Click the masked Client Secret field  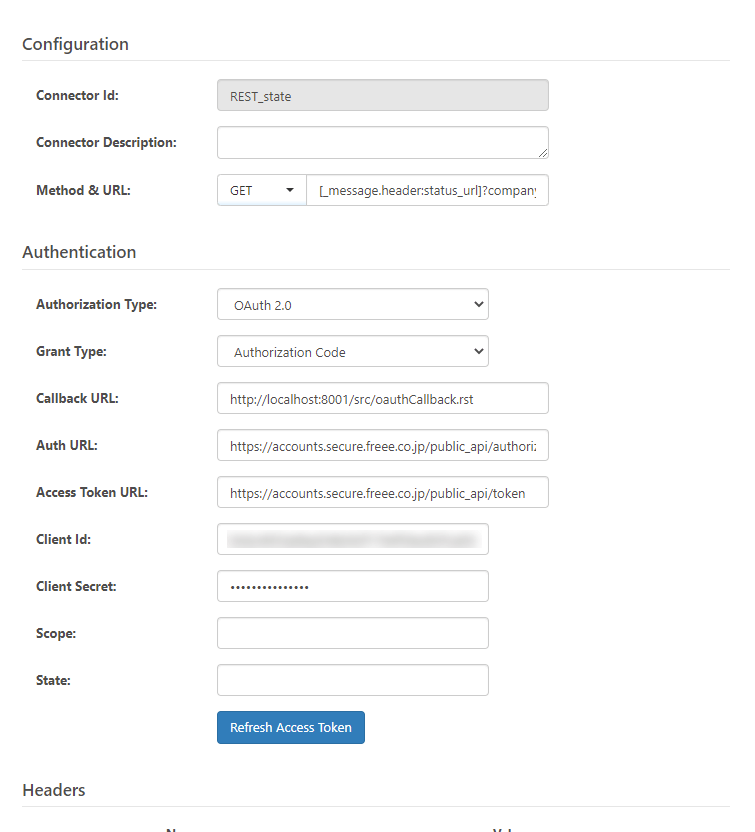click(x=352, y=586)
